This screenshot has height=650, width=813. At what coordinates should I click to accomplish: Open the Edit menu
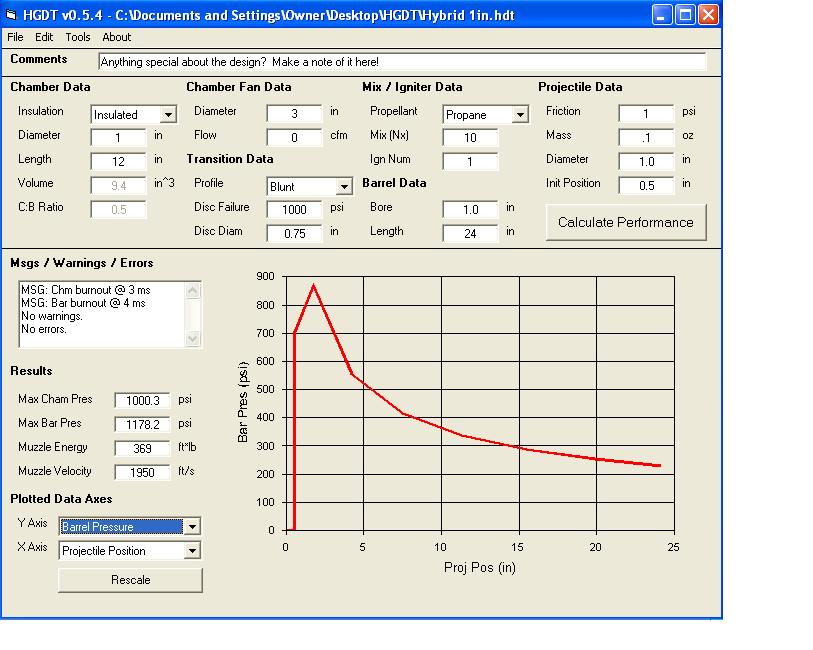(x=44, y=37)
